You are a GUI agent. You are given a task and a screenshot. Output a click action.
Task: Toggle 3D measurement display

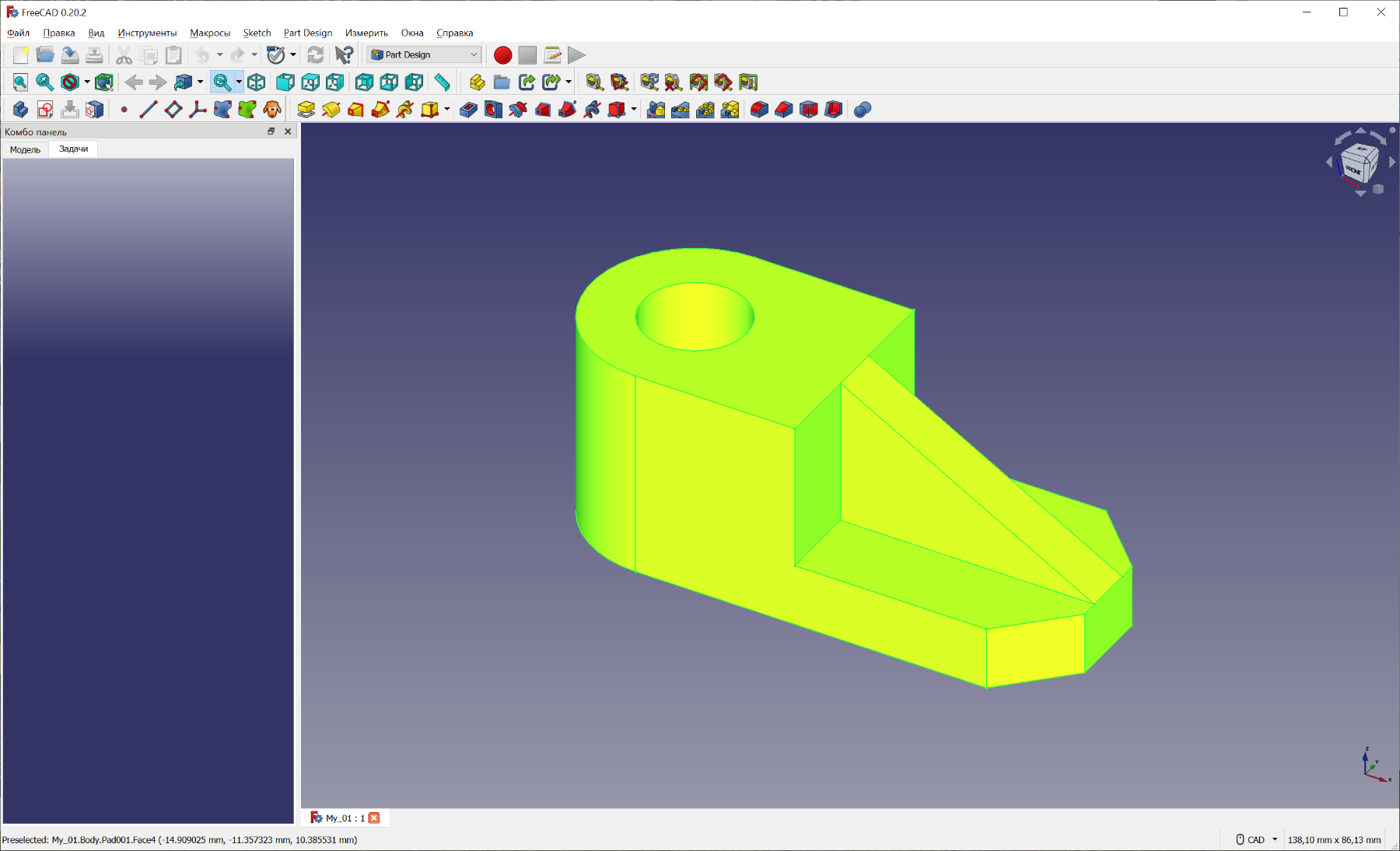[x=723, y=82]
